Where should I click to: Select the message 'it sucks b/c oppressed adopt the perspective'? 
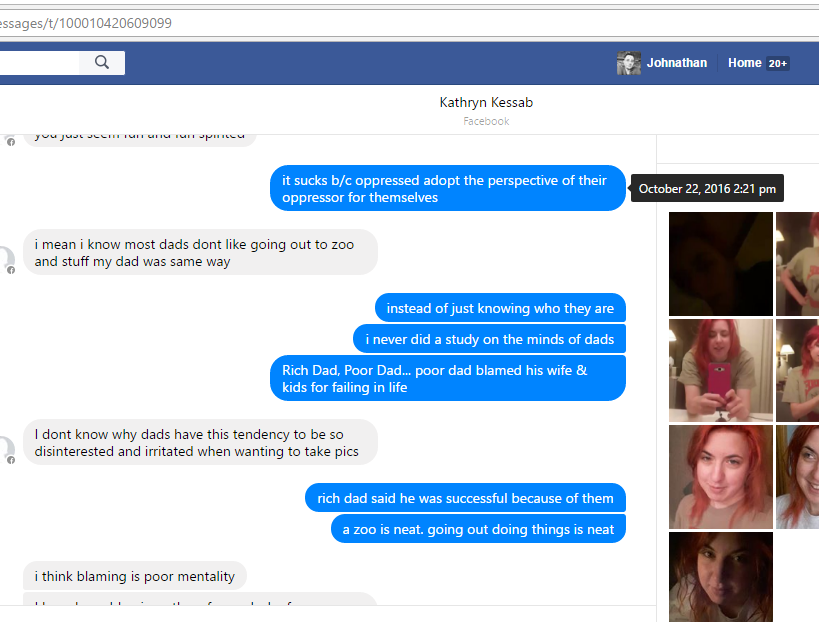point(448,189)
